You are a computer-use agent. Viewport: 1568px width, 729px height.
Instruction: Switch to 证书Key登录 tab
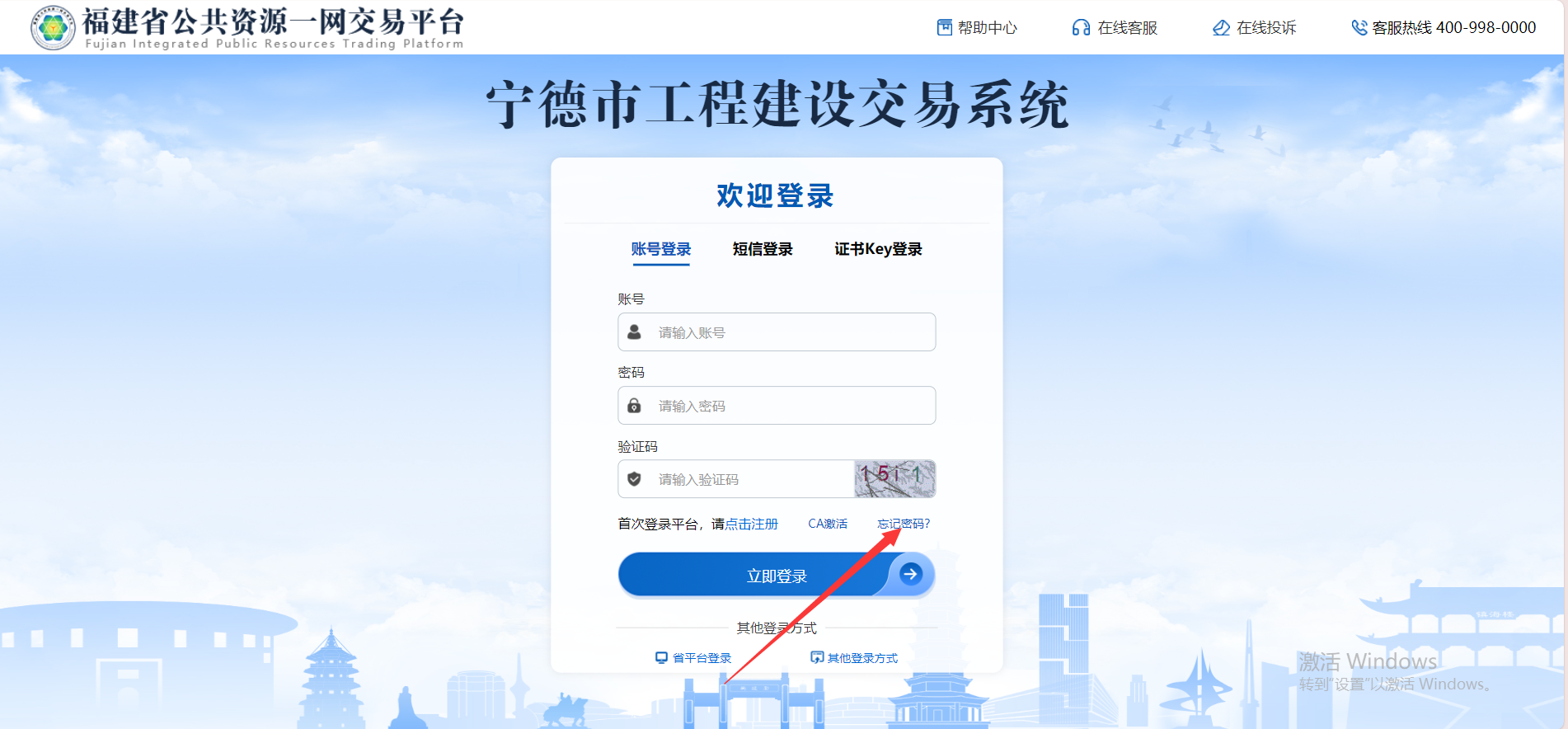click(x=878, y=249)
